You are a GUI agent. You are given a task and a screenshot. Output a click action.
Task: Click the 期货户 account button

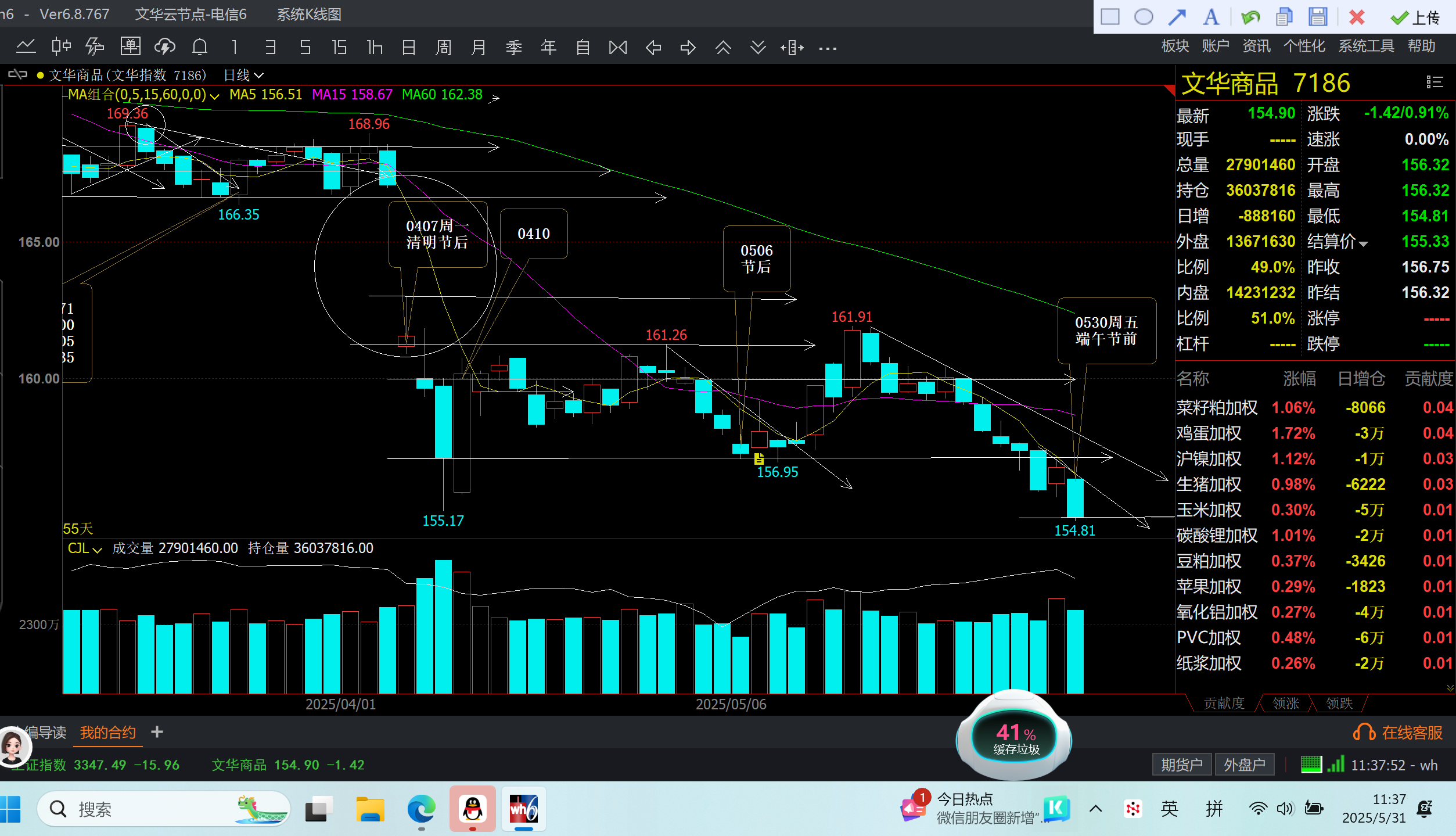tap(1181, 765)
